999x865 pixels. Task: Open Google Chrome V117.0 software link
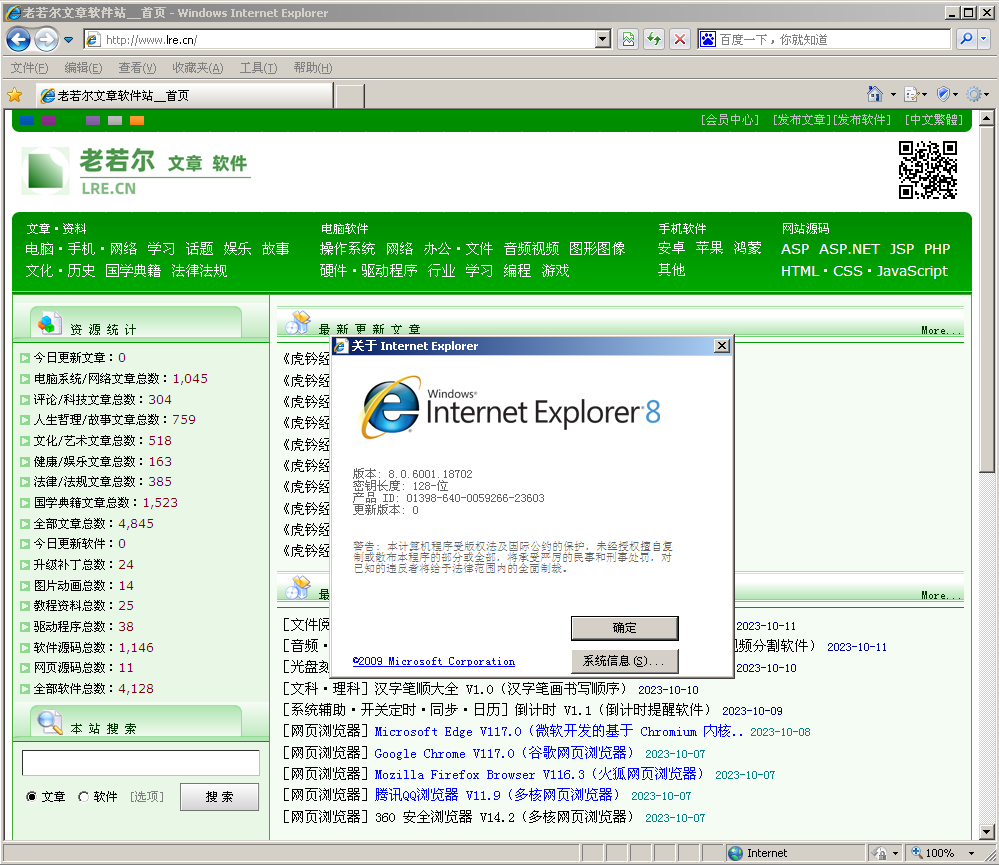tap(505, 754)
